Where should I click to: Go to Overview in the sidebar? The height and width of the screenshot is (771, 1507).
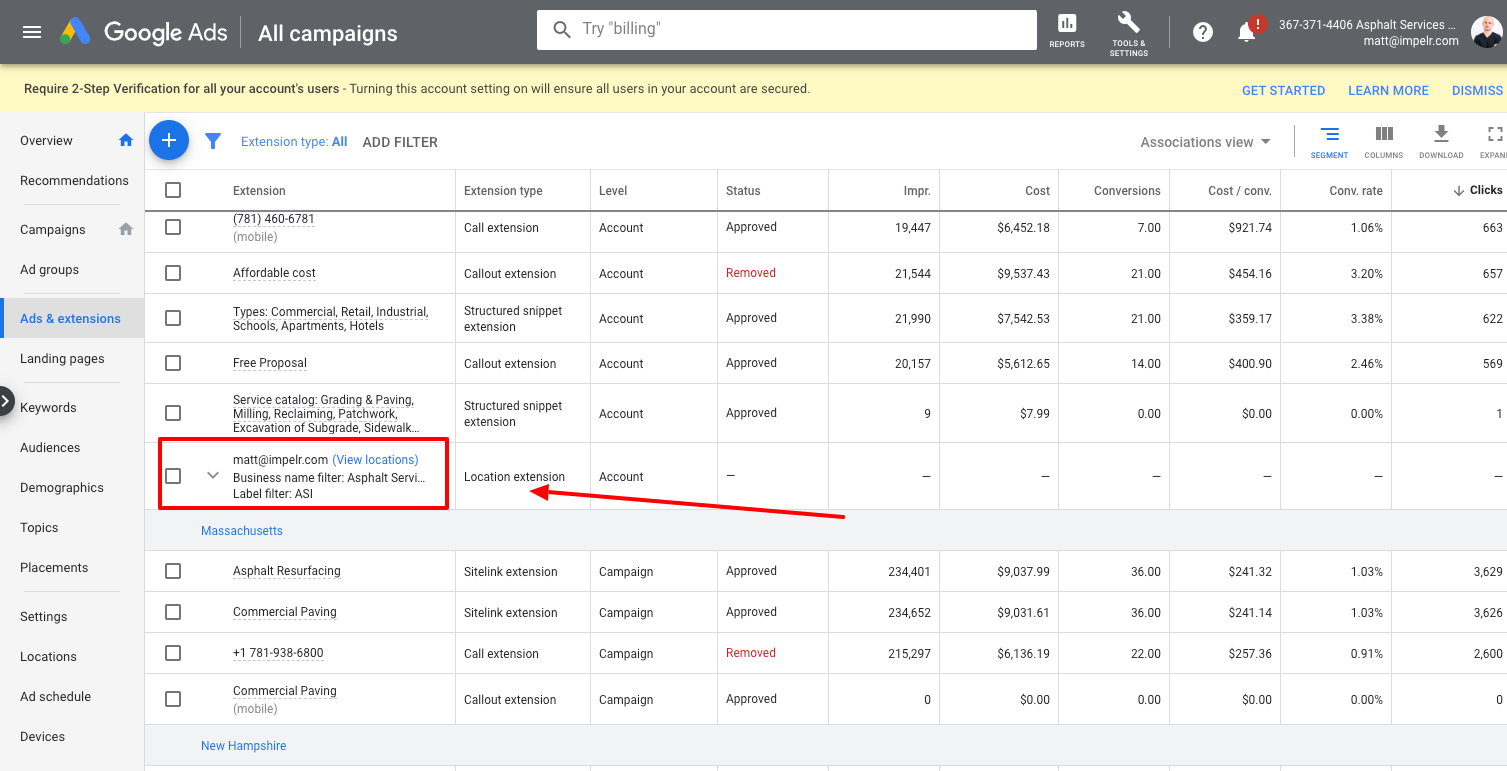(46, 141)
